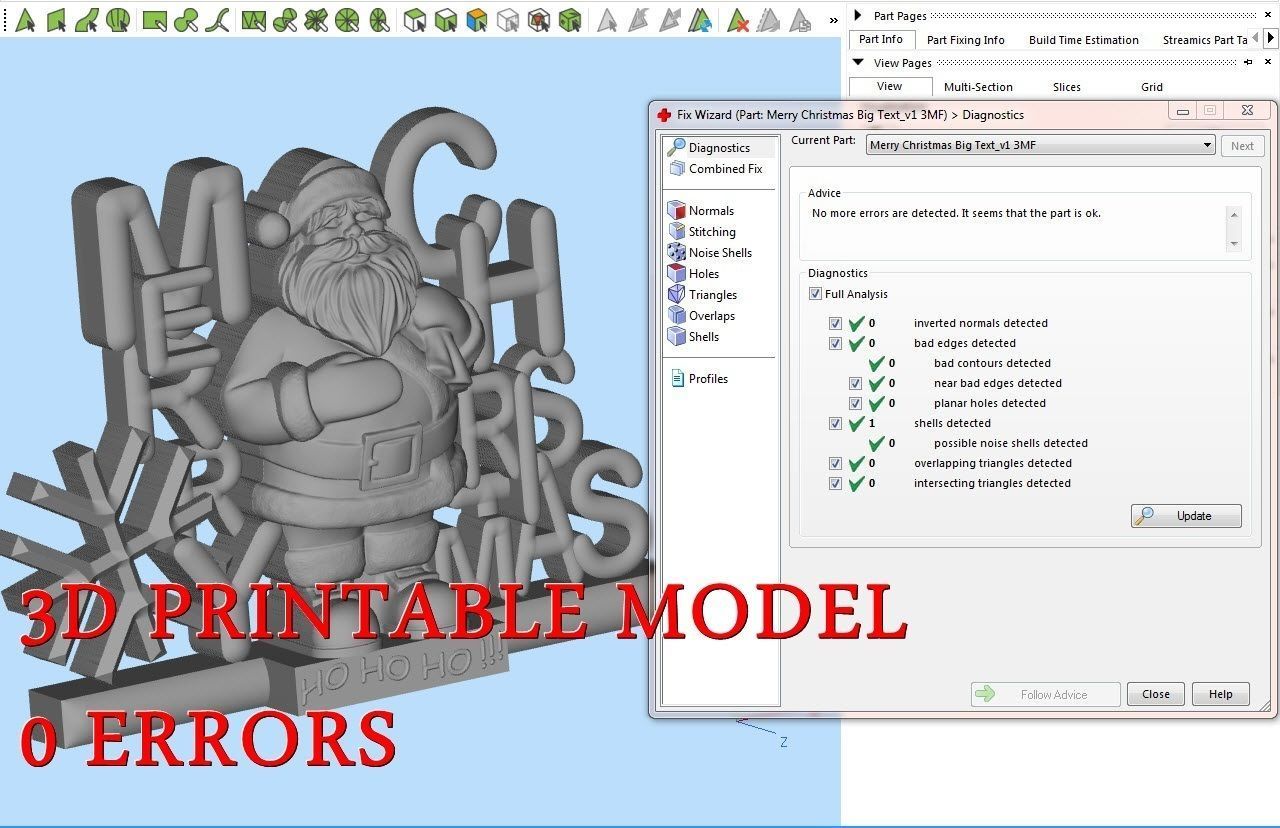Toggle overlapping triangles detected checkbox
Screen dimensions: 1280x828
click(x=835, y=464)
